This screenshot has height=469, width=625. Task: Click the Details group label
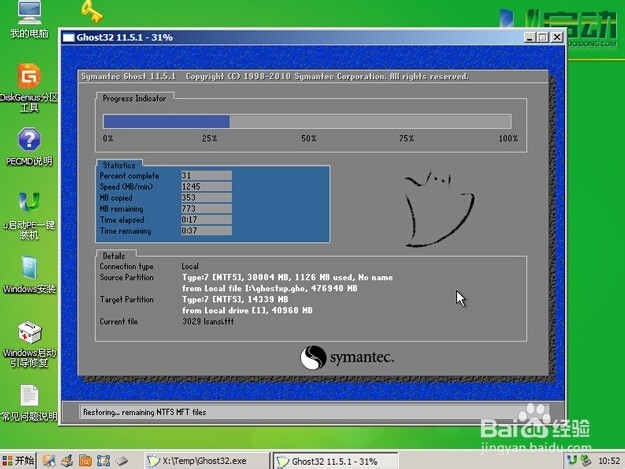[x=114, y=256]
